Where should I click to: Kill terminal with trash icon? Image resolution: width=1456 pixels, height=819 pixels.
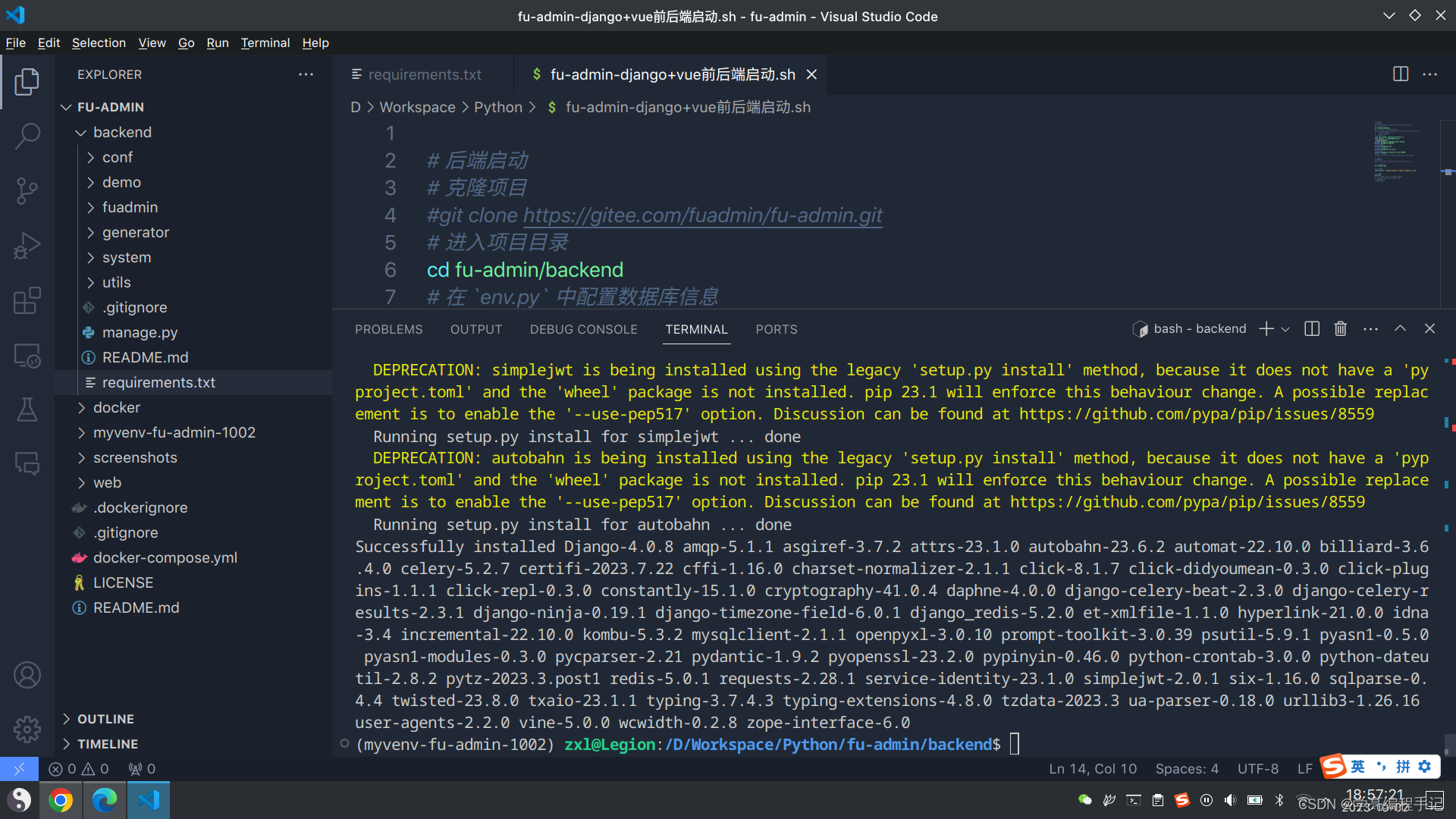pyautogui.click(x=1341, y=329)
